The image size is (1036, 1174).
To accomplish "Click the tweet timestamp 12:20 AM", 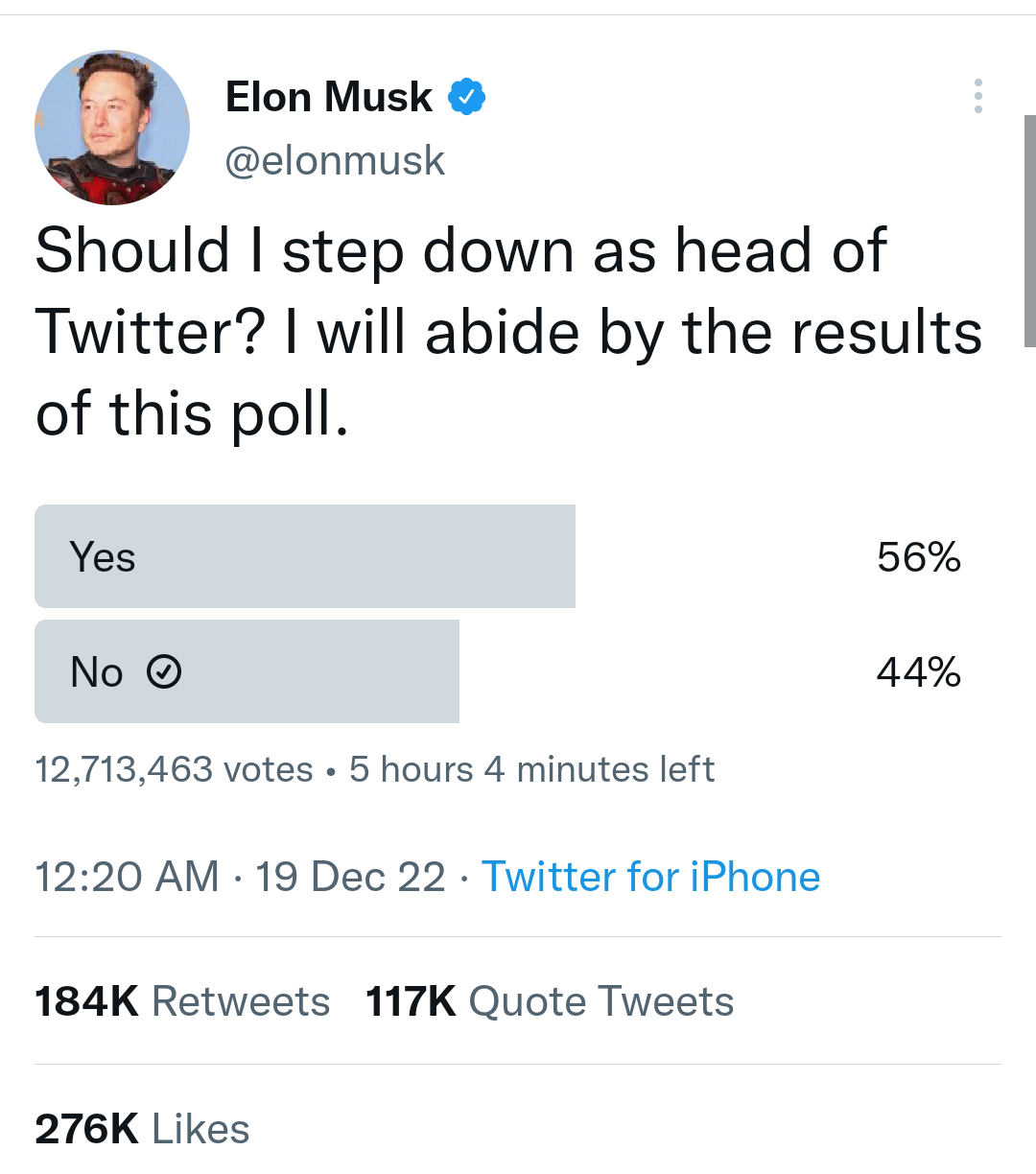I will click(126, 876).
